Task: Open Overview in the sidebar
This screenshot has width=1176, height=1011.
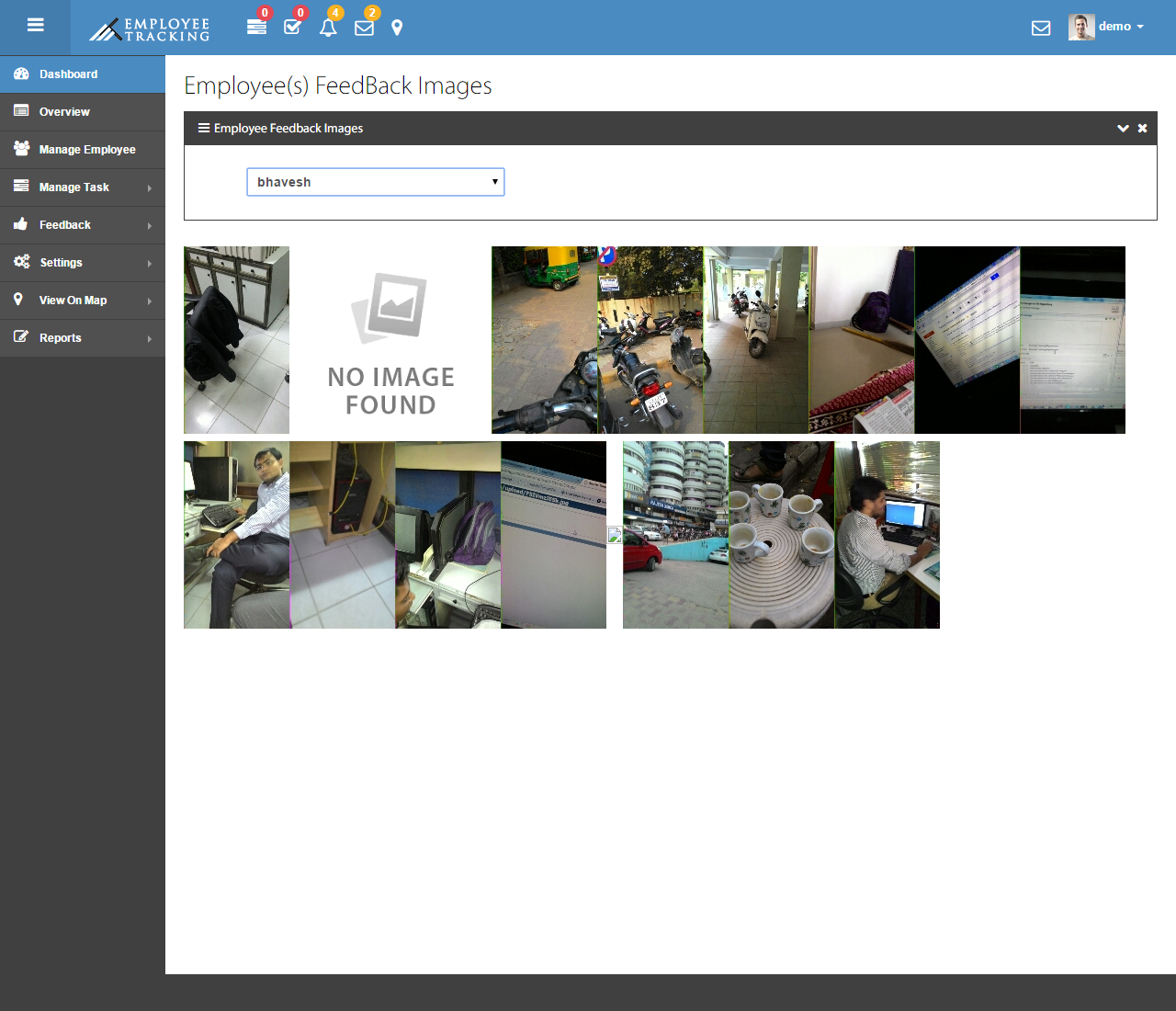Action: (64, 112)
